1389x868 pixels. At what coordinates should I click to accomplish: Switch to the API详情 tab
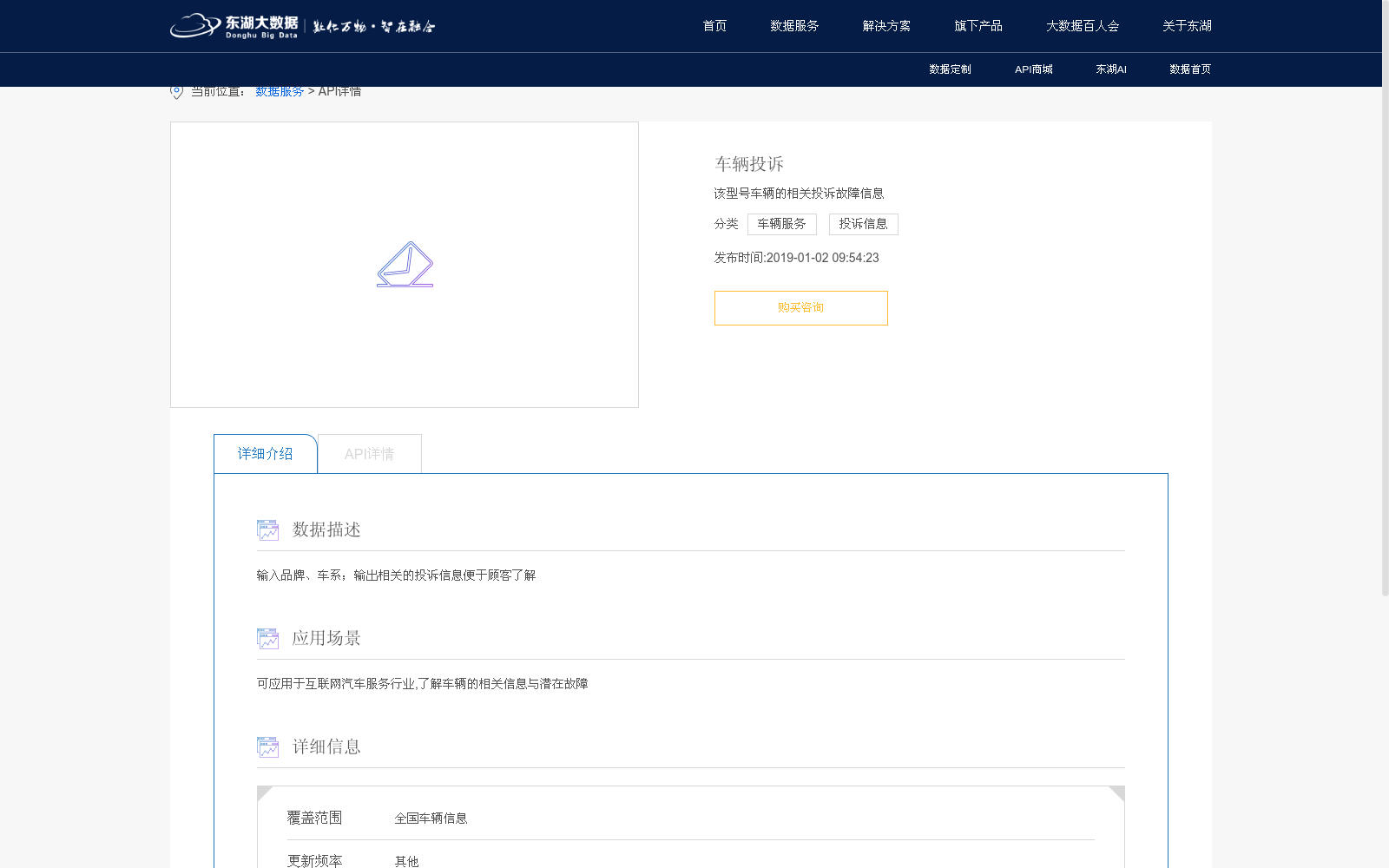[x=370, y=454]
